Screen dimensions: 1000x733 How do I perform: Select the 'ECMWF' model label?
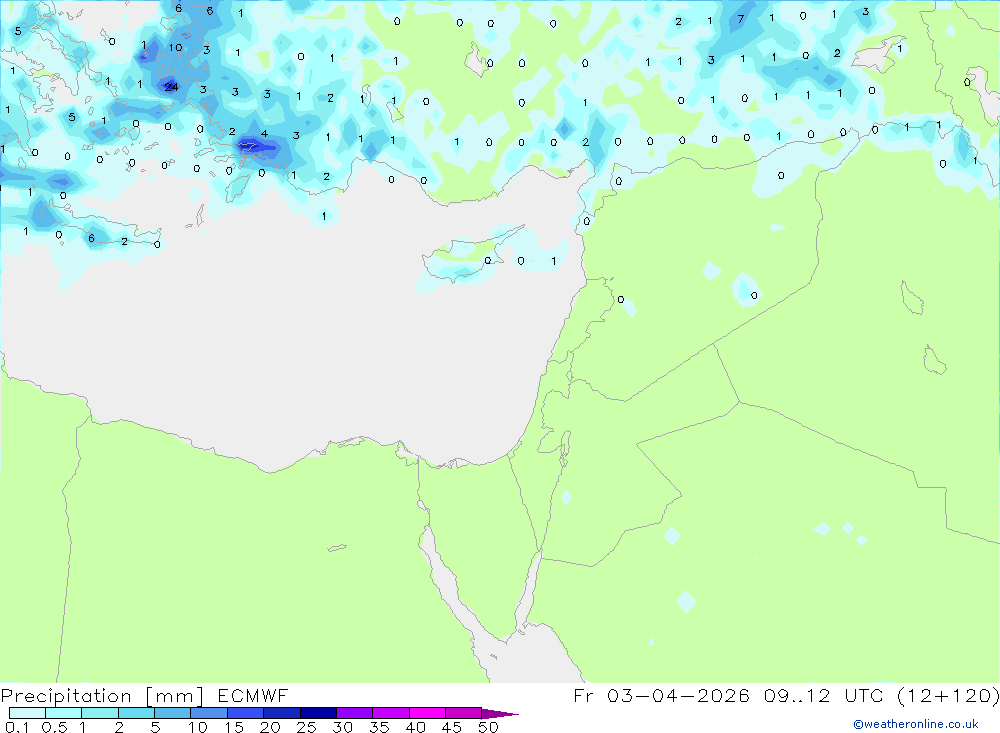point(253,696)
